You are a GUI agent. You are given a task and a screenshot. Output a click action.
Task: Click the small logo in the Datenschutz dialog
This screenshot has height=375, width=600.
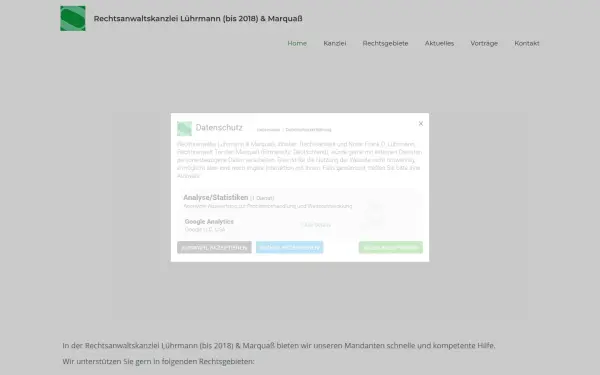tap(184, 129)
